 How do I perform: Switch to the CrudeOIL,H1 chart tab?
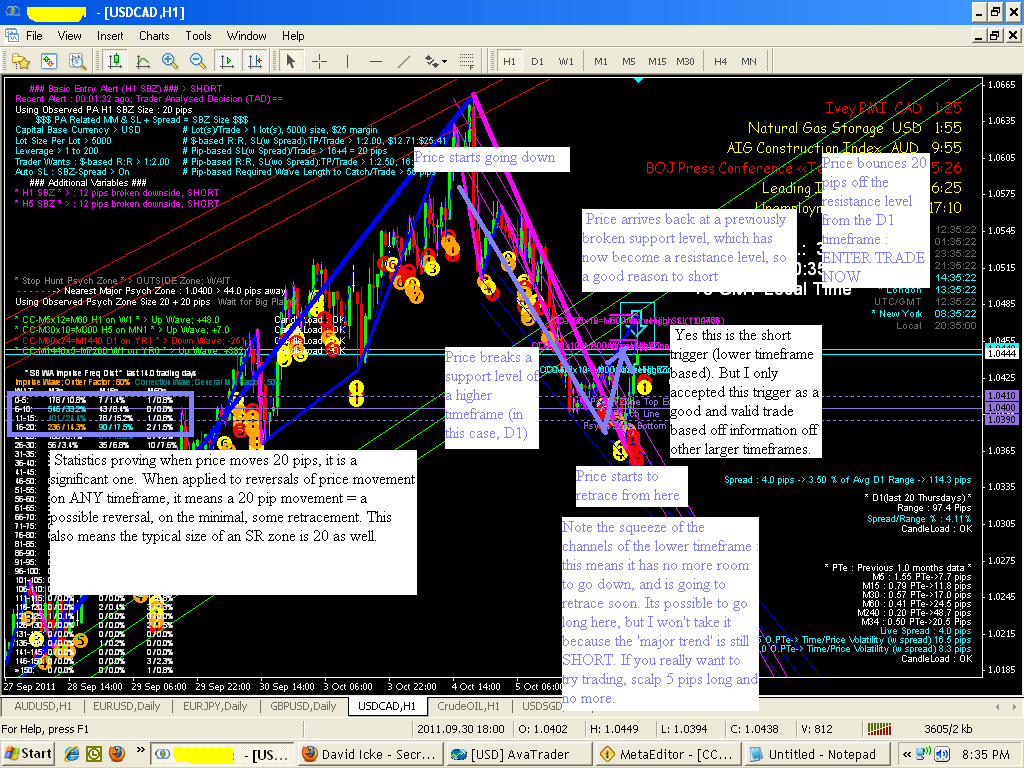pyautogui.click(x=466, y=705)
